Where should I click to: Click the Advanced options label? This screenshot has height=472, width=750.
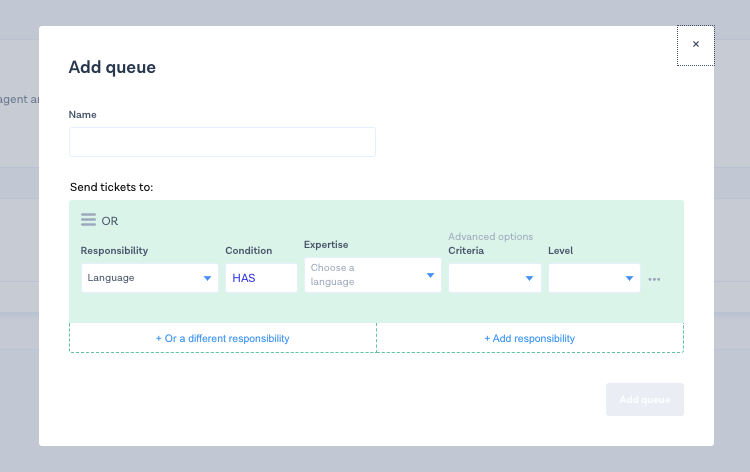[490, 236]
